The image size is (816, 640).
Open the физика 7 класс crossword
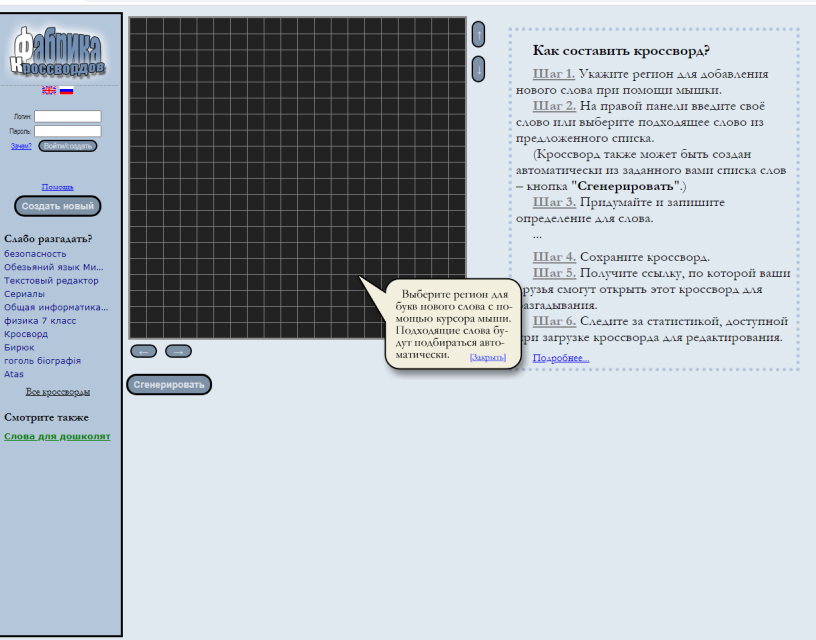click(x=40, y=321)
